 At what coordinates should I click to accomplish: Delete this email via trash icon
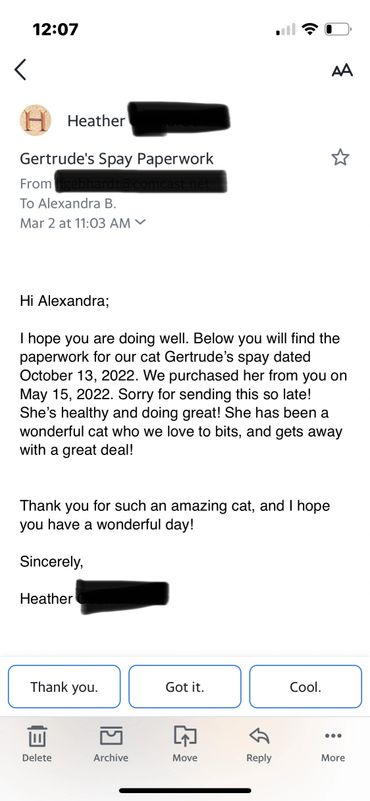click(37, 744)
